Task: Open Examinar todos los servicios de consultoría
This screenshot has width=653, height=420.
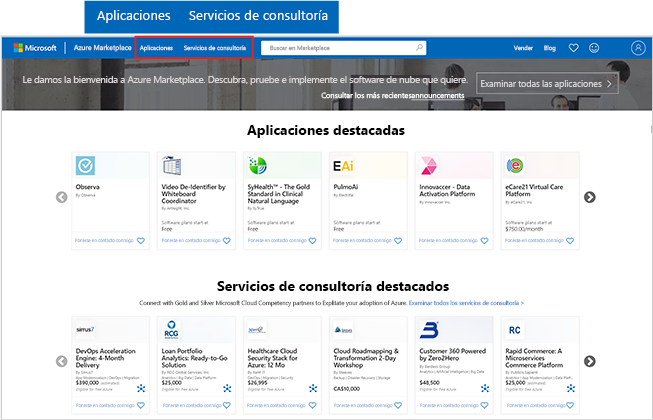Action: pos(466,303)
